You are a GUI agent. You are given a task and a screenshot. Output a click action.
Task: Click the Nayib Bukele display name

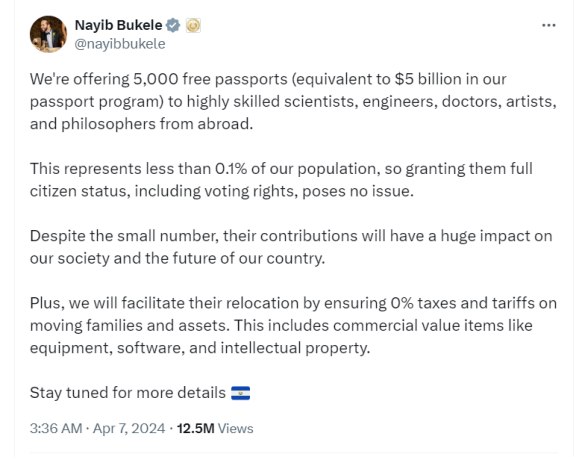click(x=118, y=25)
